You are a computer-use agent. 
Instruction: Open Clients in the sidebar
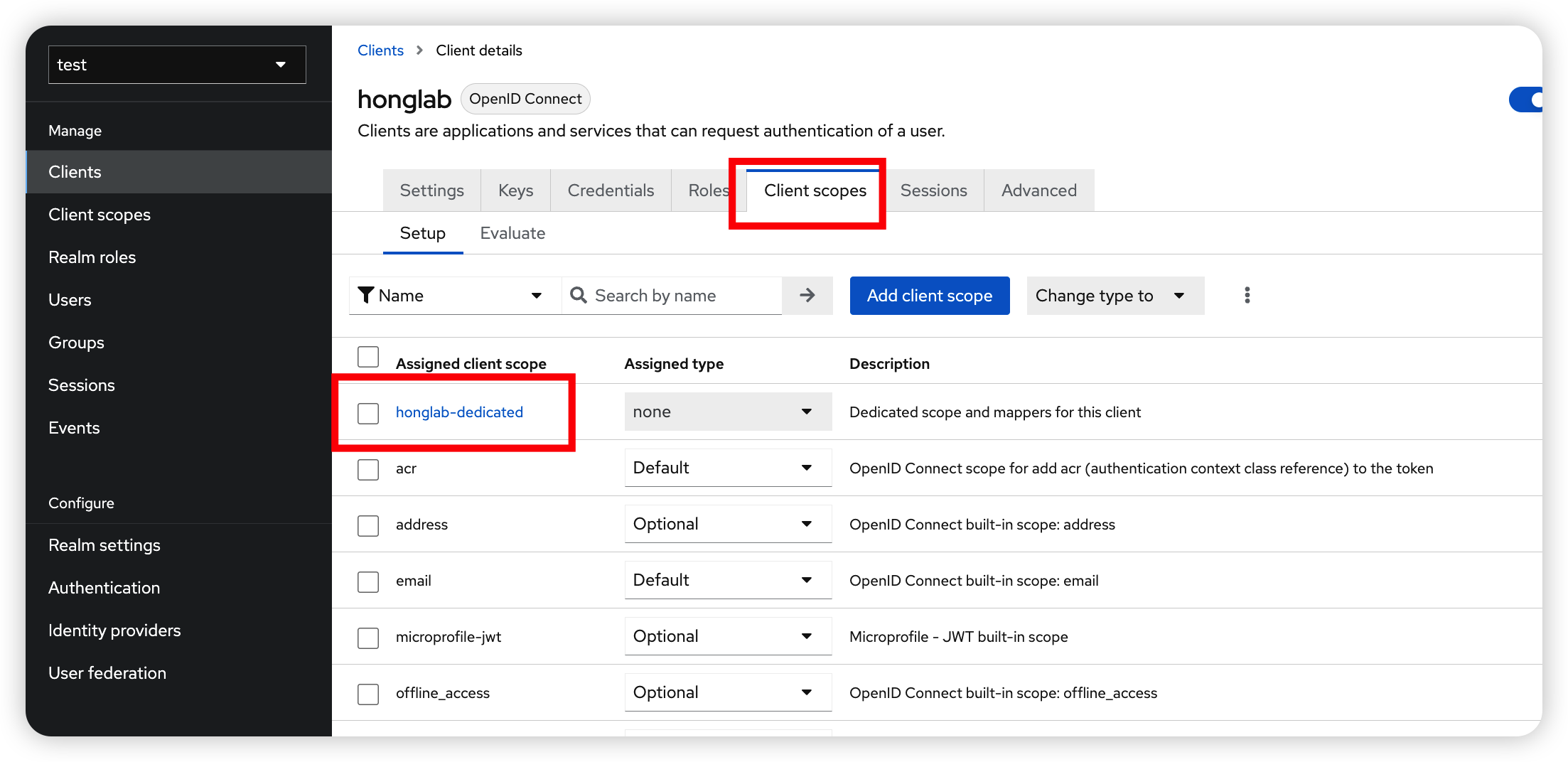click(178, 172)
